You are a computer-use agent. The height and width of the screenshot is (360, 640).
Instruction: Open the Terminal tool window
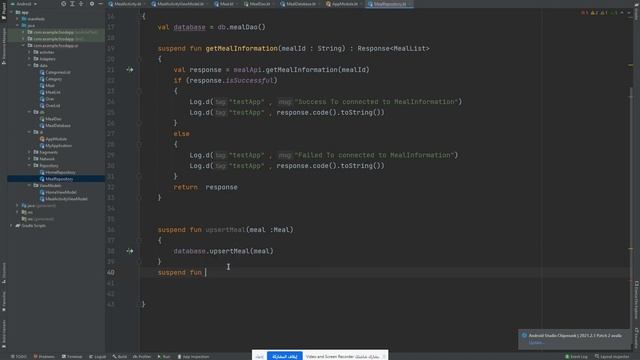[72, 357]
